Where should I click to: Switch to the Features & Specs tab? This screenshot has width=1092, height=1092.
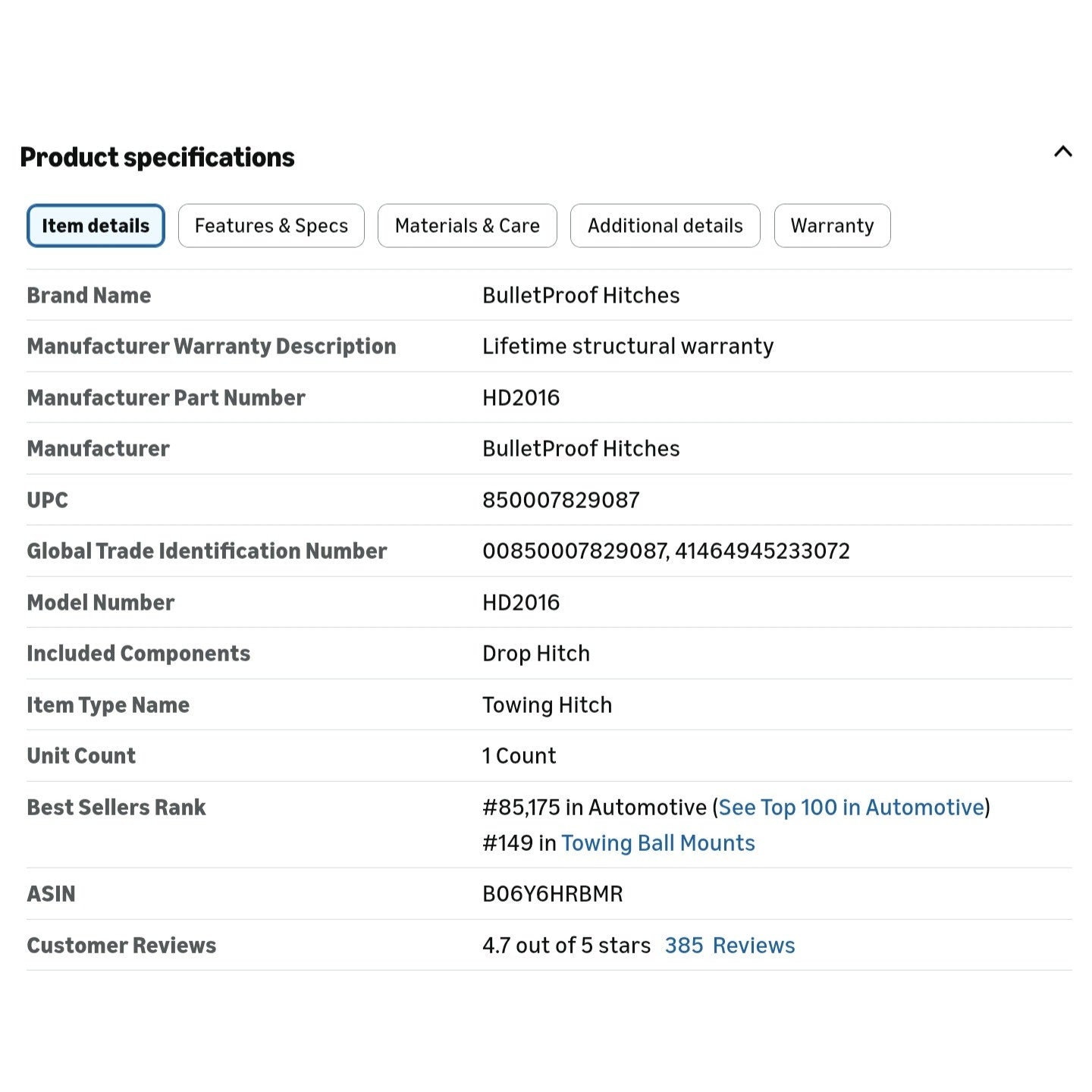pos(271,225)
